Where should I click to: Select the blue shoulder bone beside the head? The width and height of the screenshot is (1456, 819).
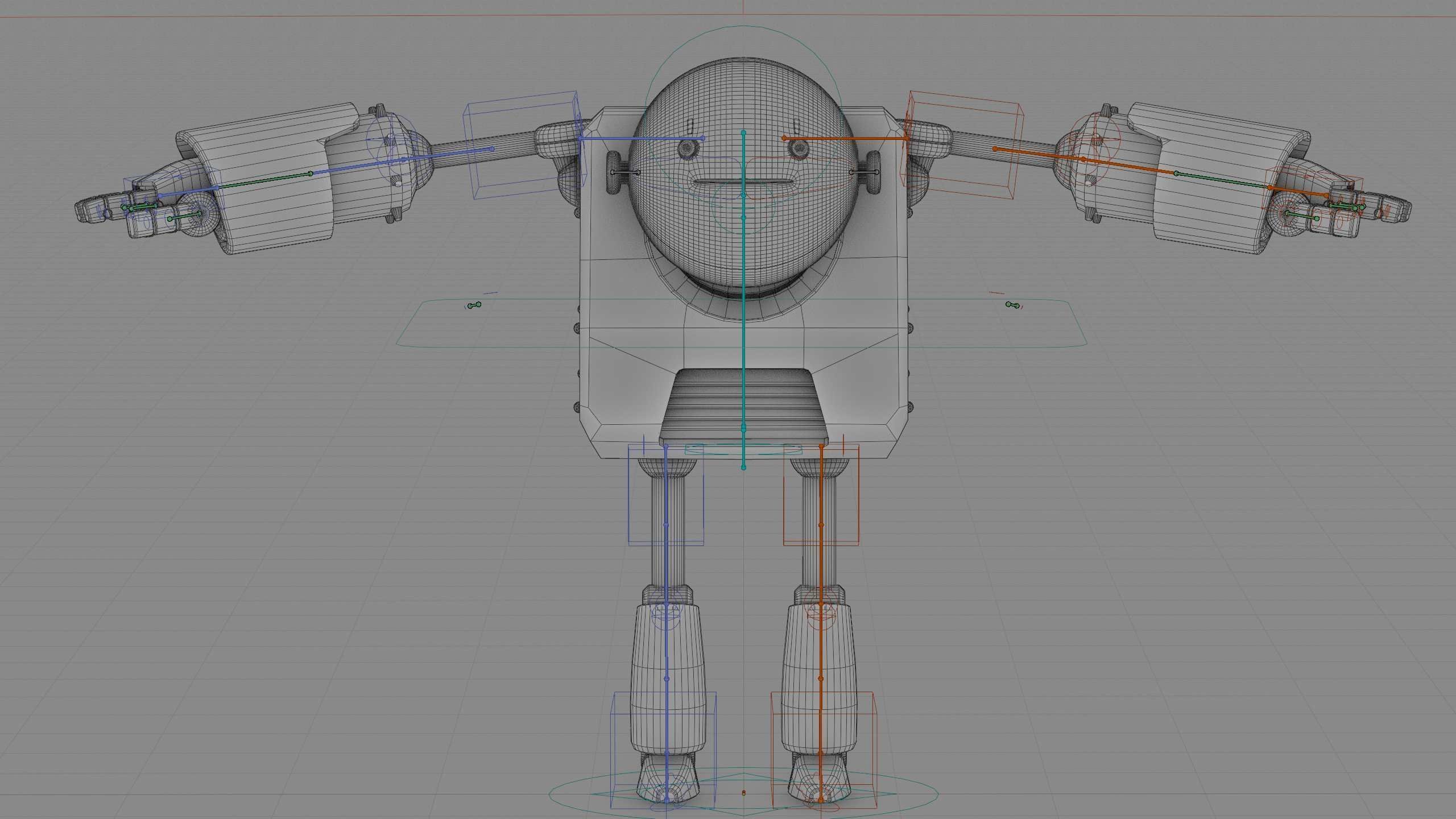(642, 138)
